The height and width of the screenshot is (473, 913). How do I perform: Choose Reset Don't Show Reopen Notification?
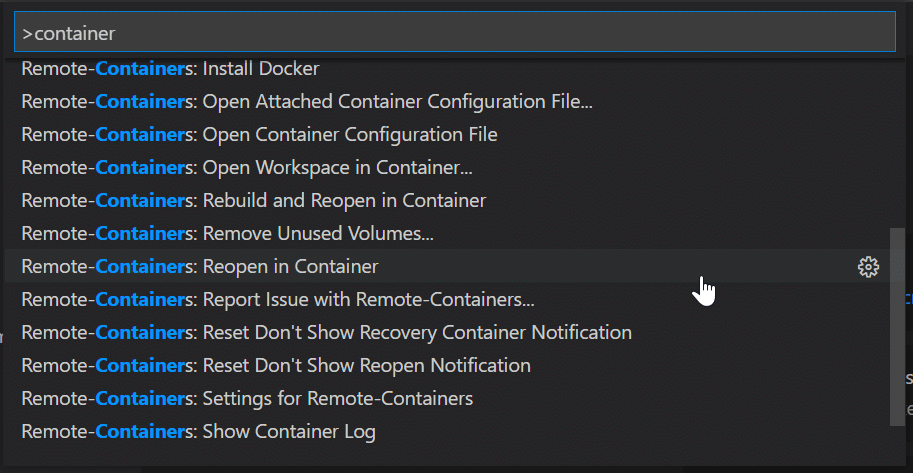tap(447, 365)
